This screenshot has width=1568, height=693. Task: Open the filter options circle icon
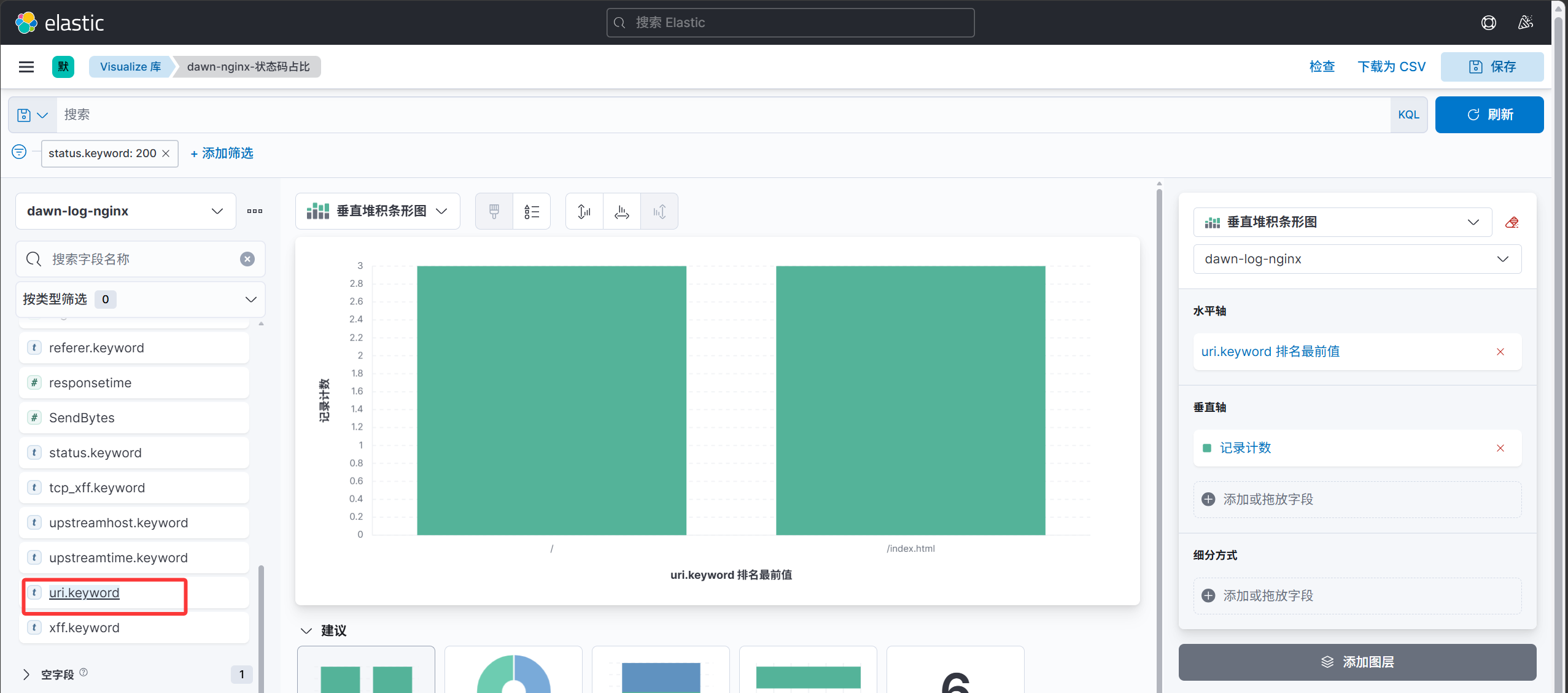19,152
